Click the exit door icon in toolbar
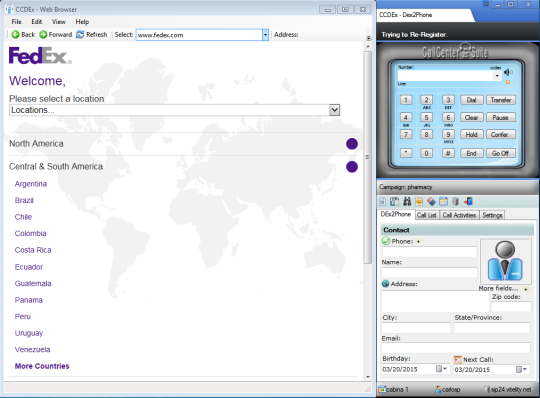This screenshot has height=398, width=540. click(x=468, y=201)
